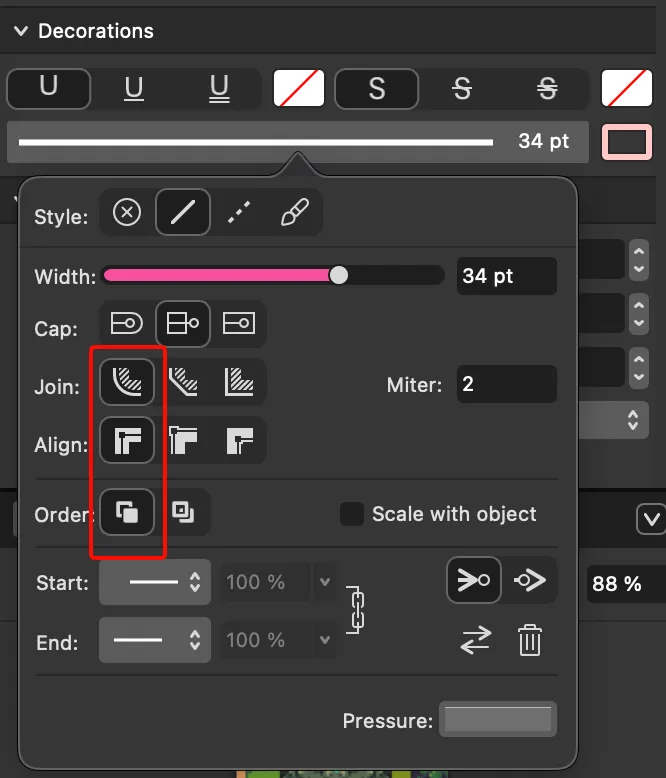Screen dimensions: 666x778
Task: Toggle the single underline decoration
Action: [x=134, y=89]
